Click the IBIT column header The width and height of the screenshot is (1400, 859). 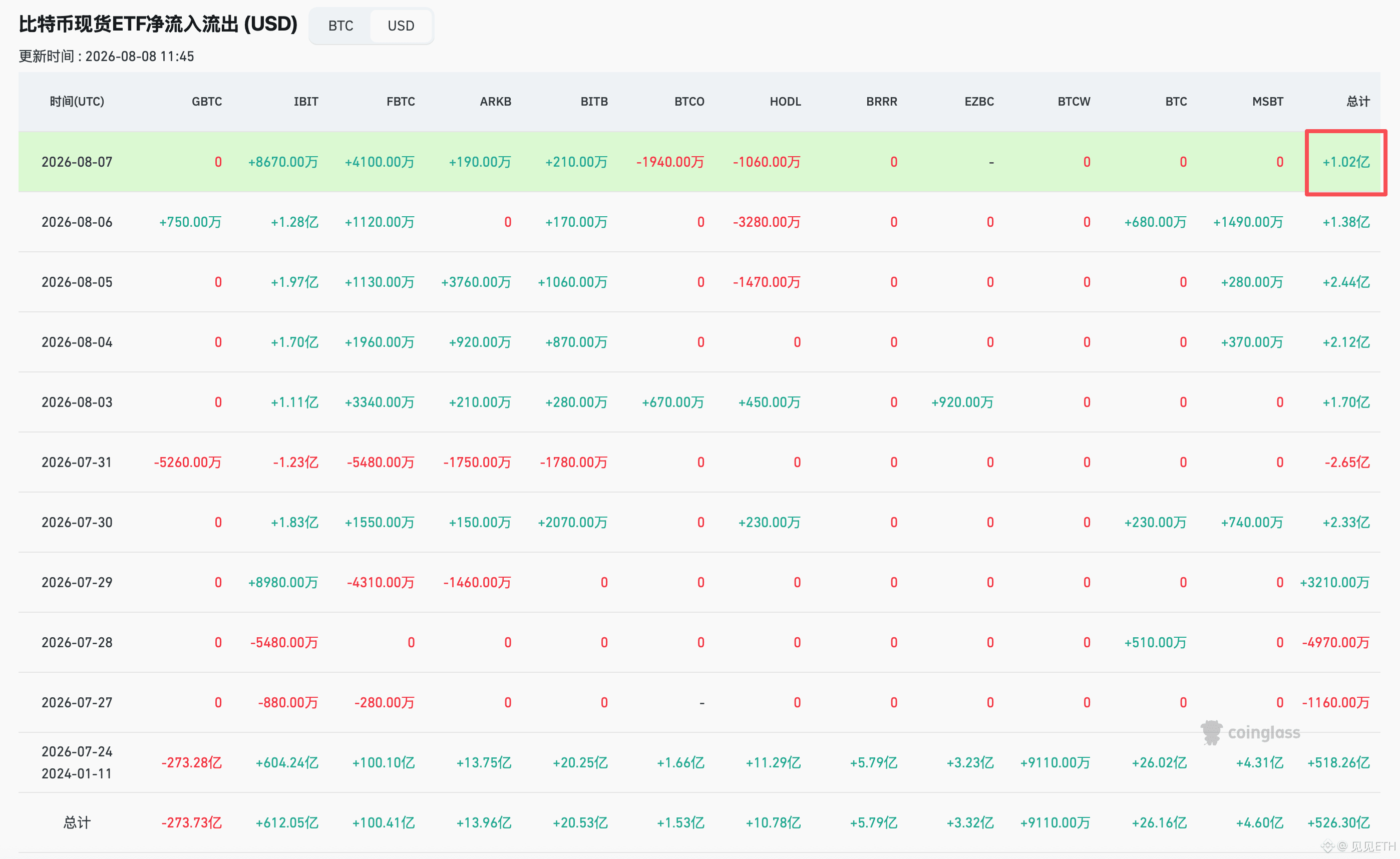point(305,102)
